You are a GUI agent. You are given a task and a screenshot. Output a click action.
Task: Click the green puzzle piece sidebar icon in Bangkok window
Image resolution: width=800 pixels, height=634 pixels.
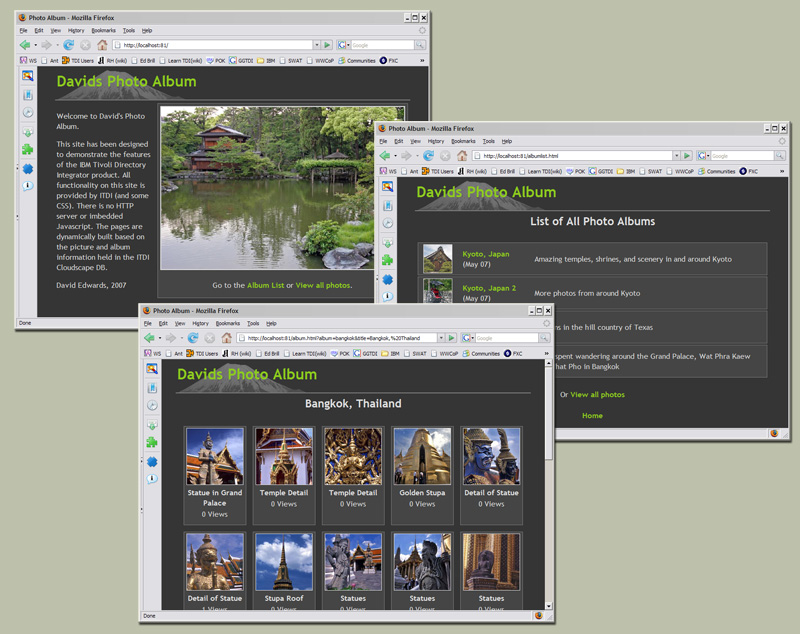pyautogui.click(x=152, y=442)
